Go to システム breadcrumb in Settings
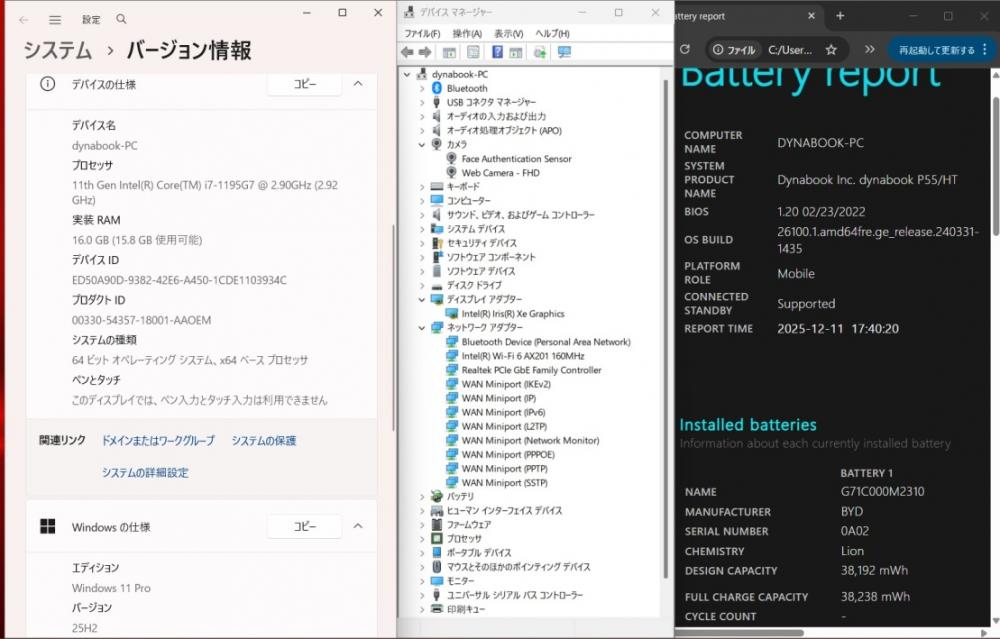Image resolution: width=1000 pixels, height=639 pixels. click(58, 50)
